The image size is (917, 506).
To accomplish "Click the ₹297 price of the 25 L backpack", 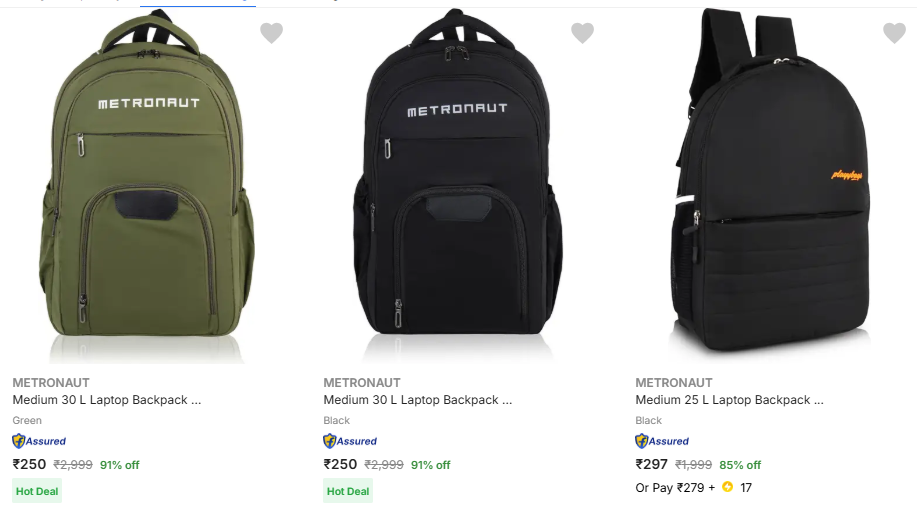I will point(652,464).
